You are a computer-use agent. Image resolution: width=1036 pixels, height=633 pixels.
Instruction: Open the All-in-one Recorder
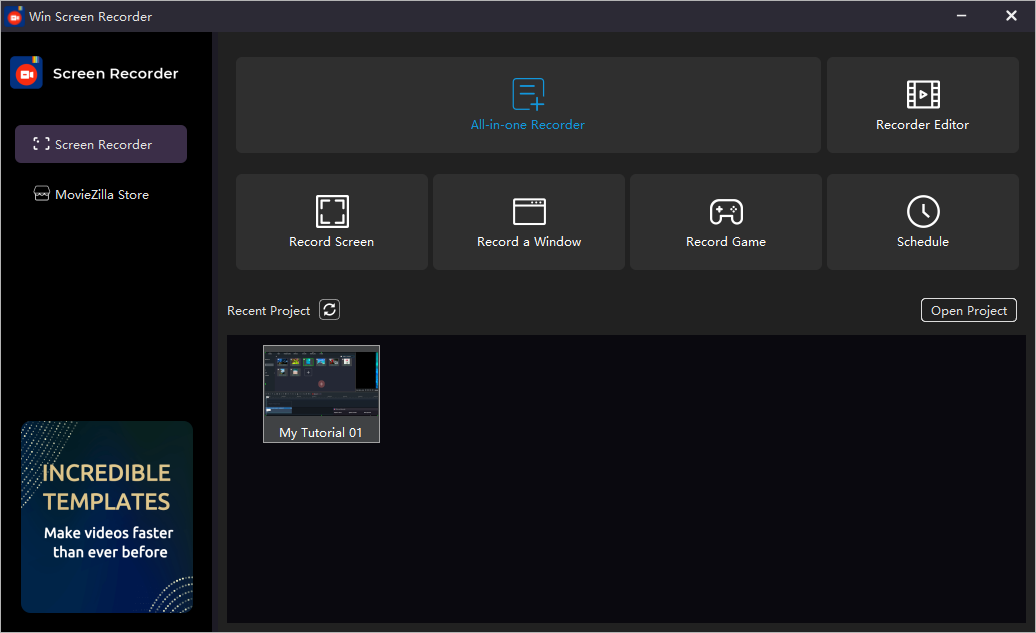(x=528, y=105)
